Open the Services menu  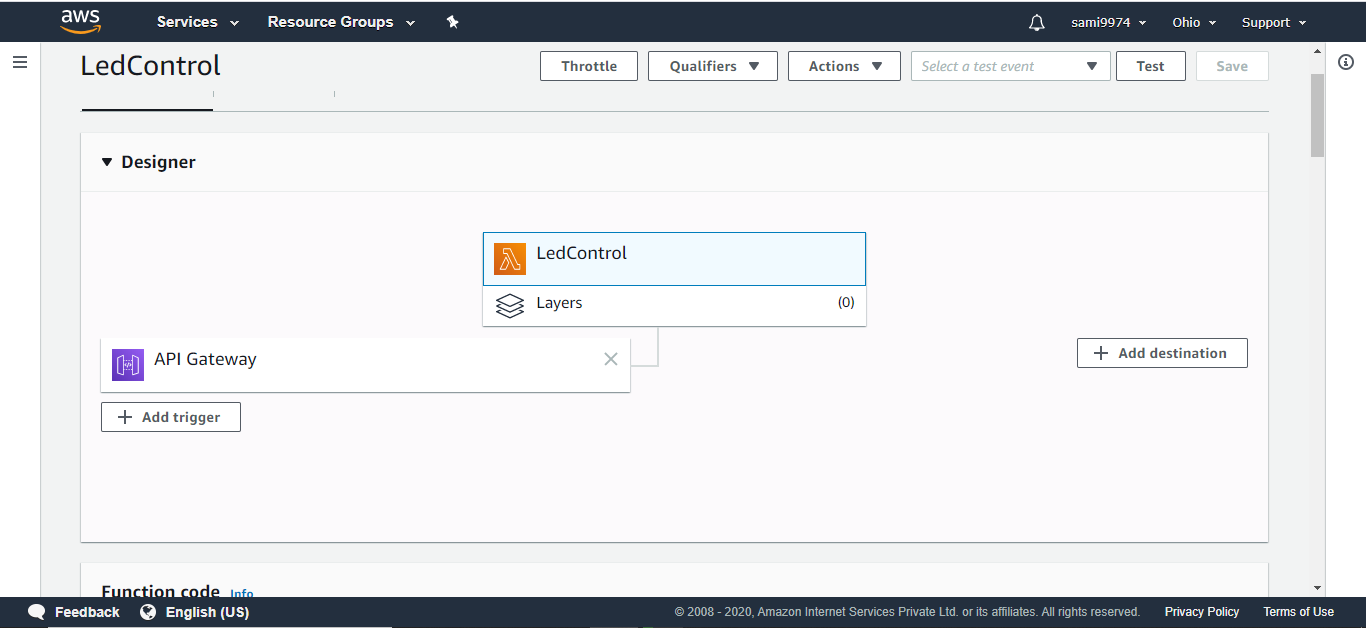click(198, 22)
